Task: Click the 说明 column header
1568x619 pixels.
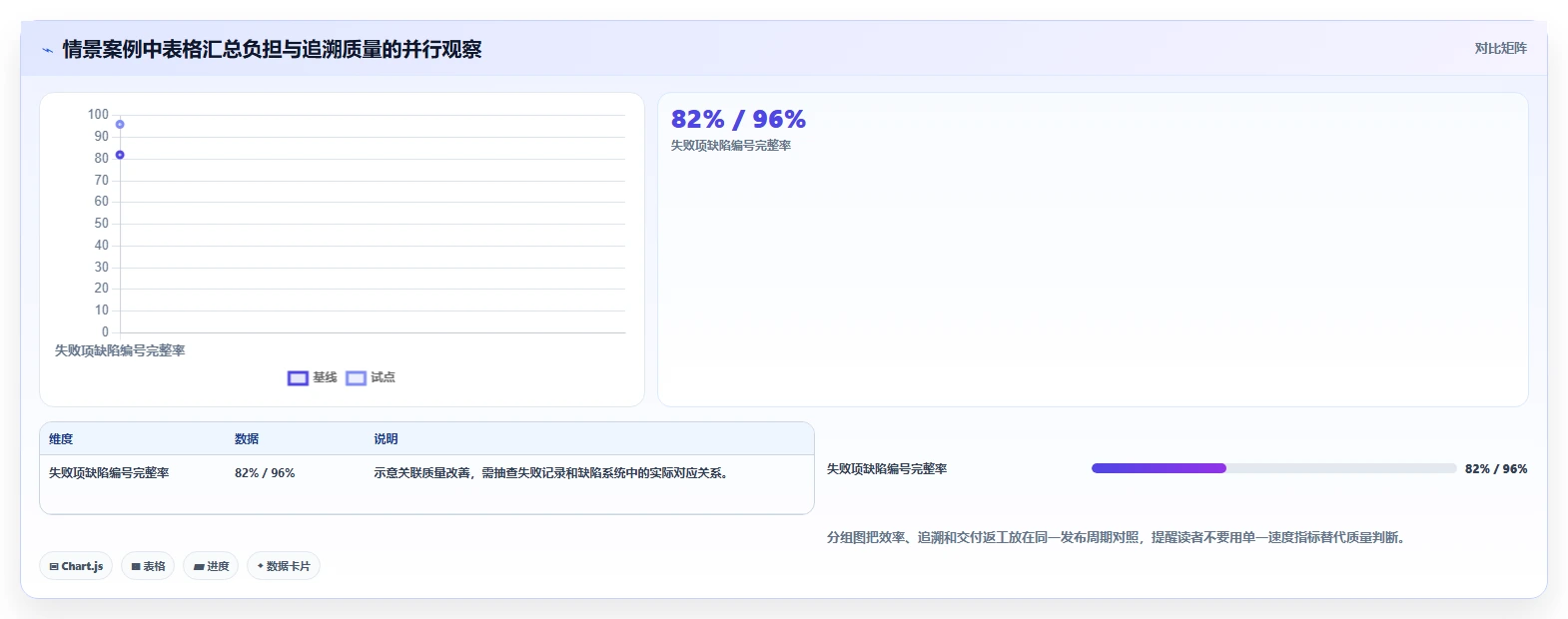Action: click(x=386, y=439)
